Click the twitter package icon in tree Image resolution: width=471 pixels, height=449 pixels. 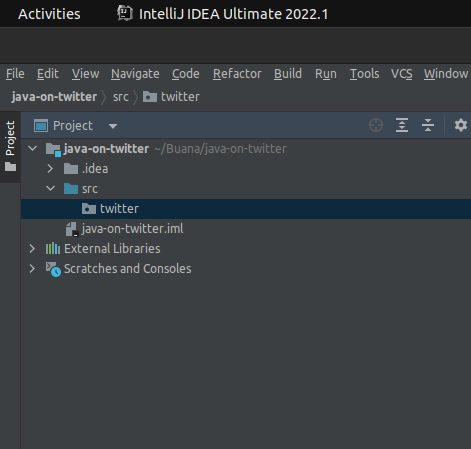(89, 209)
